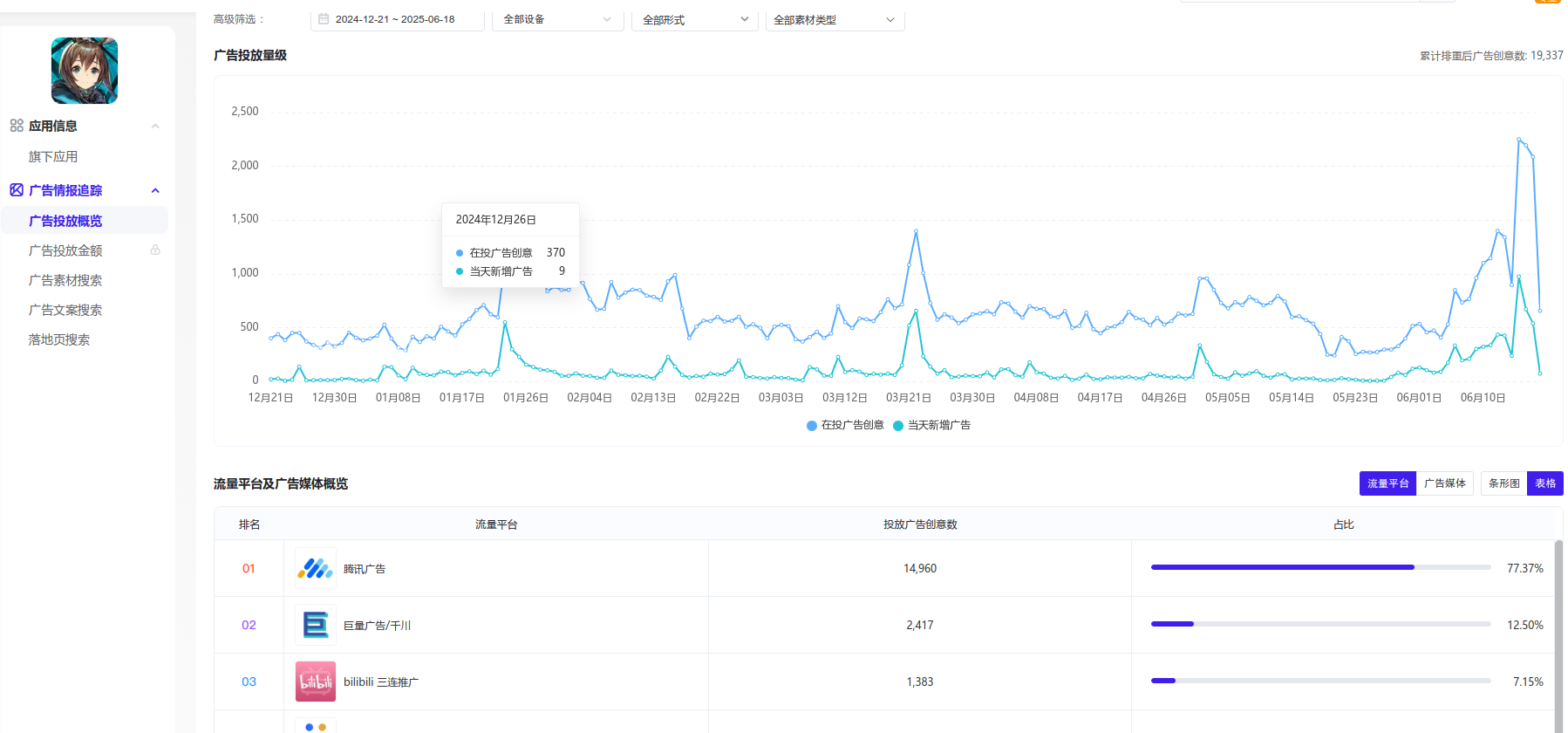The image size is (1568, 733).
Task: Click the 腾讯广告 platform logo
Action: pos(315,569)
